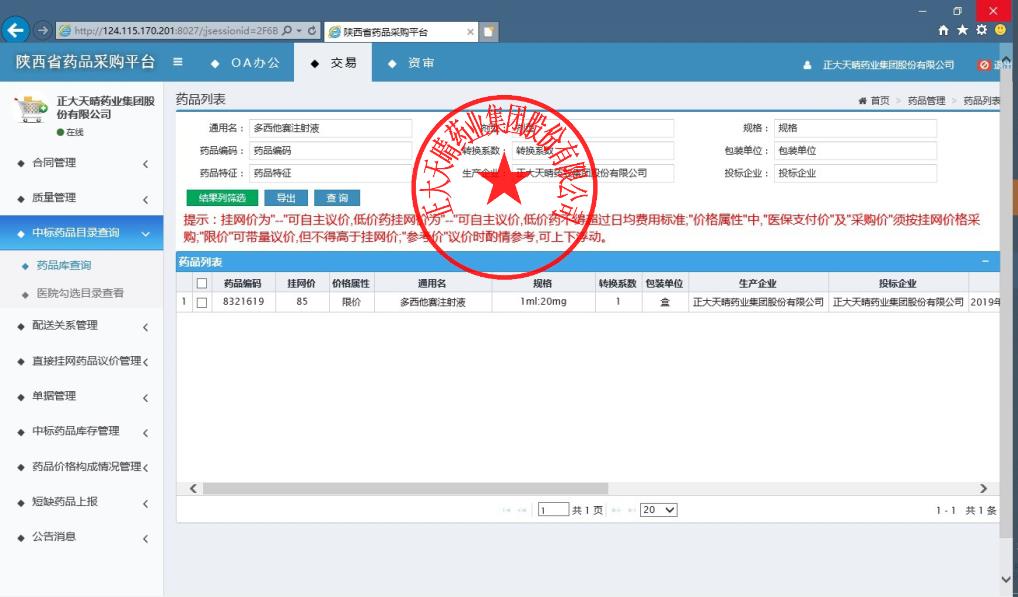Click horizontal scrollbar right arrow

click(983, 488)
